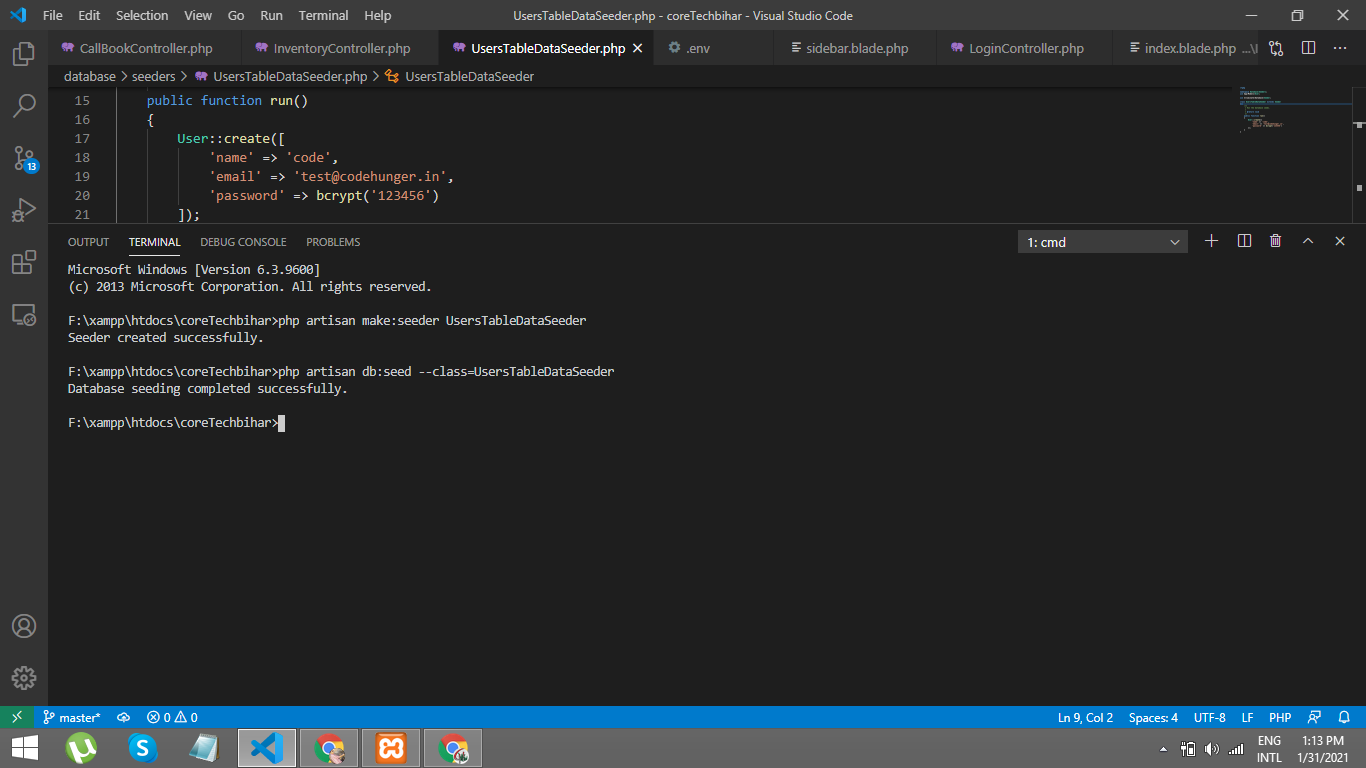This screenshot has height=768, width=1366.
Task: Open notifications bell in status bar
Action: [x=1345, y=717]
